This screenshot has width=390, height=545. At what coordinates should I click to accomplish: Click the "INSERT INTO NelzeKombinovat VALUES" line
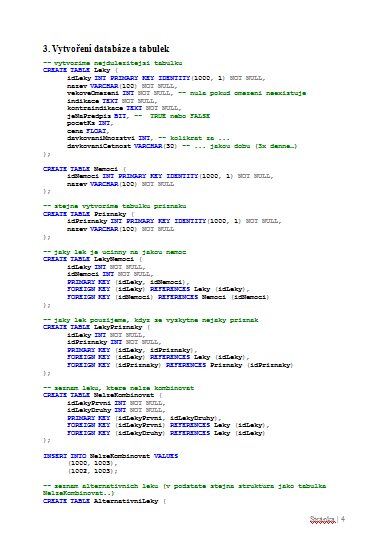coord(111,456)
